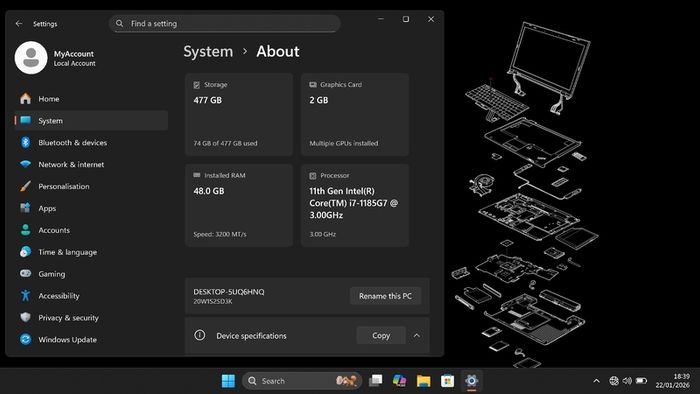The image size is (700, 394).
Task: Open Task View on taskbar
Action: point(375,381)
